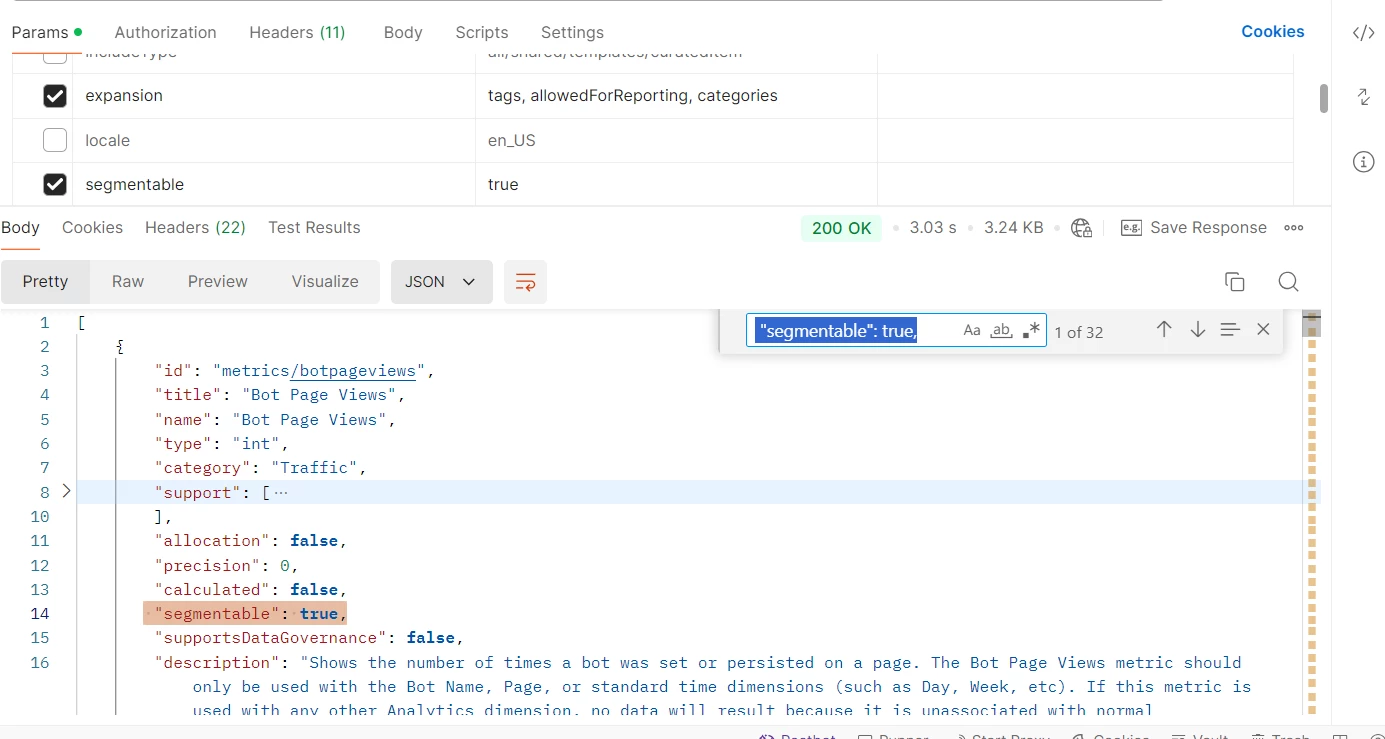Toggle regular expression search in find box
This screenshot has width=1385, height=739.
point(1031,331)
